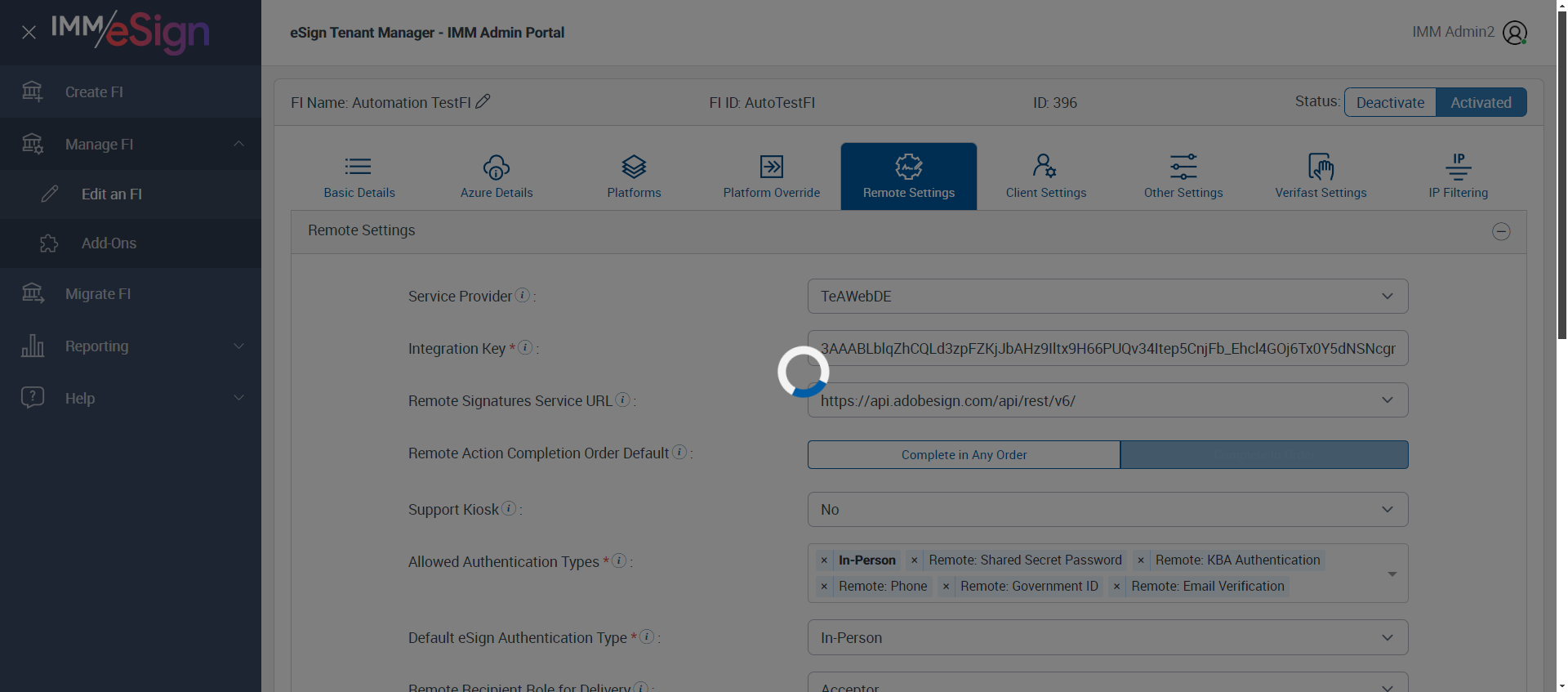Collapse the Remote Settings panel
1568x692 pixels.
tap(1501, 231)
